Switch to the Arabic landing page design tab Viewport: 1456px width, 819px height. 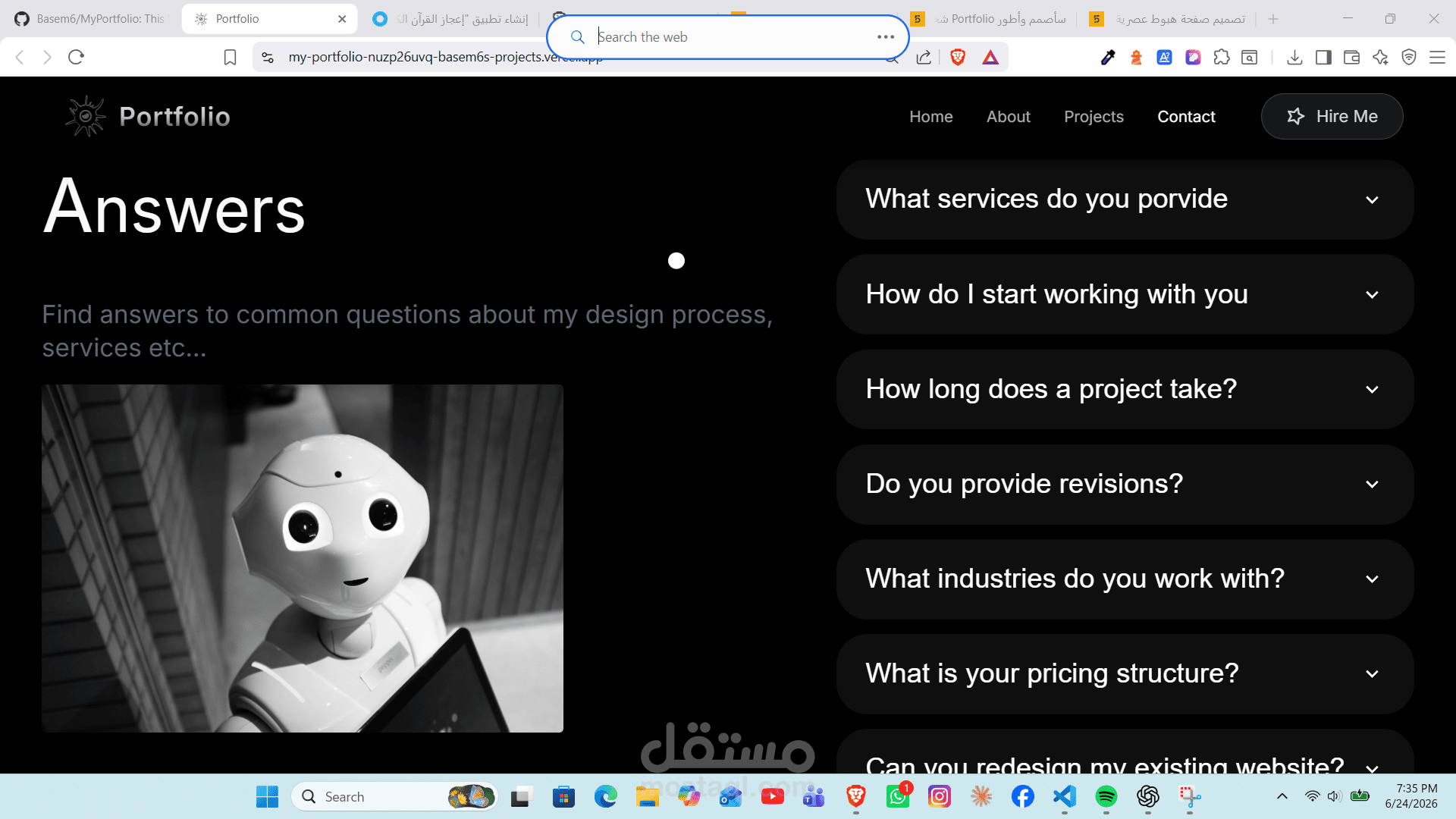pyautogui.click(x=1169, y=19)
